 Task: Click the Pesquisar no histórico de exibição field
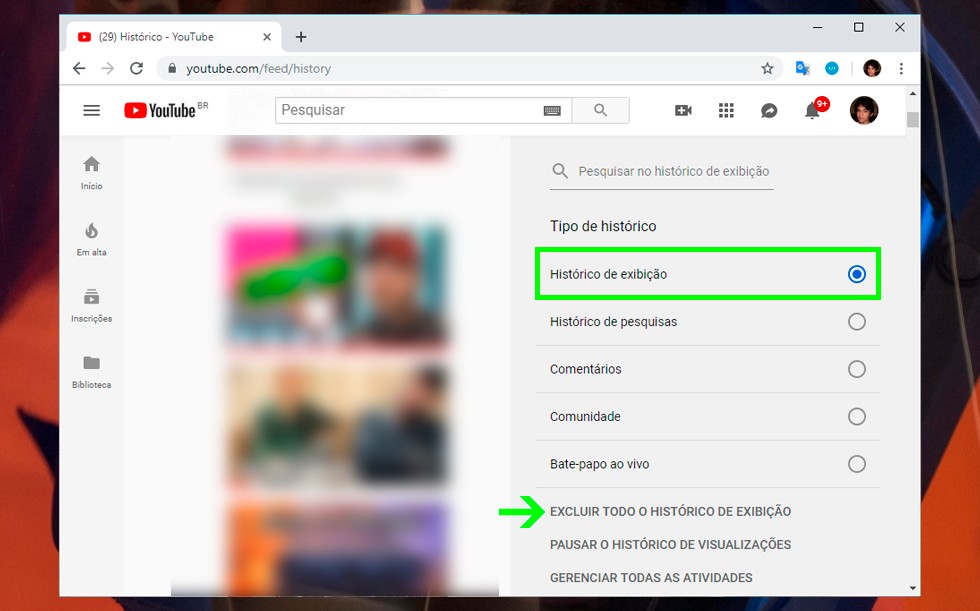pos(673,171)
